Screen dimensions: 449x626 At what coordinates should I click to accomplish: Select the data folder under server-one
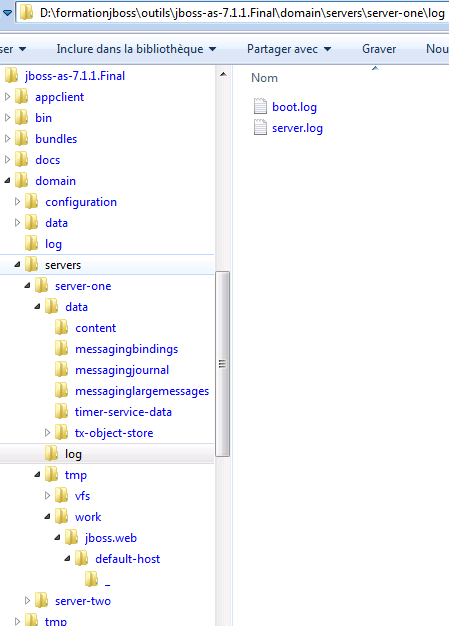tap(76, 307)
